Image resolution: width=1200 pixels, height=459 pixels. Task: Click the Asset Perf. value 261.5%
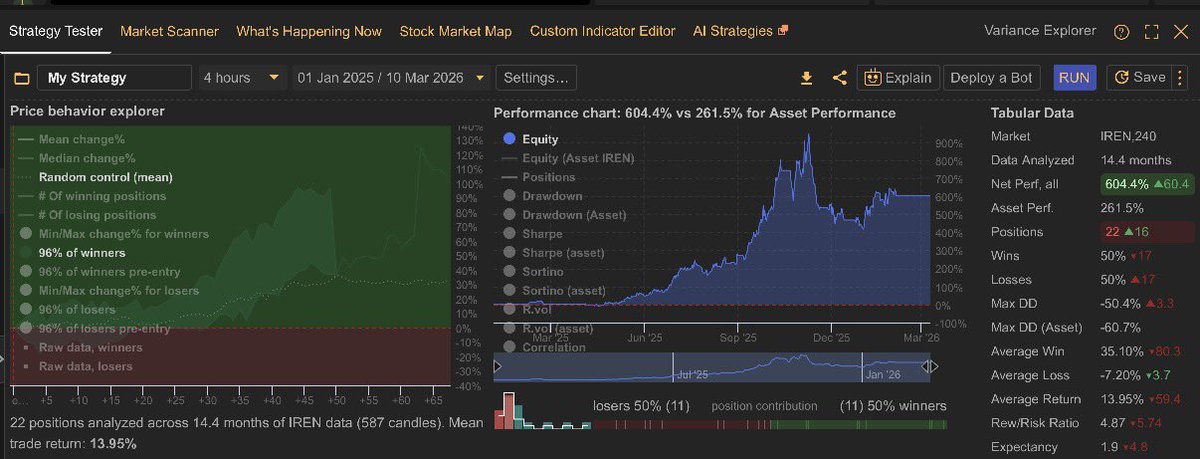tap(1124, 208)
